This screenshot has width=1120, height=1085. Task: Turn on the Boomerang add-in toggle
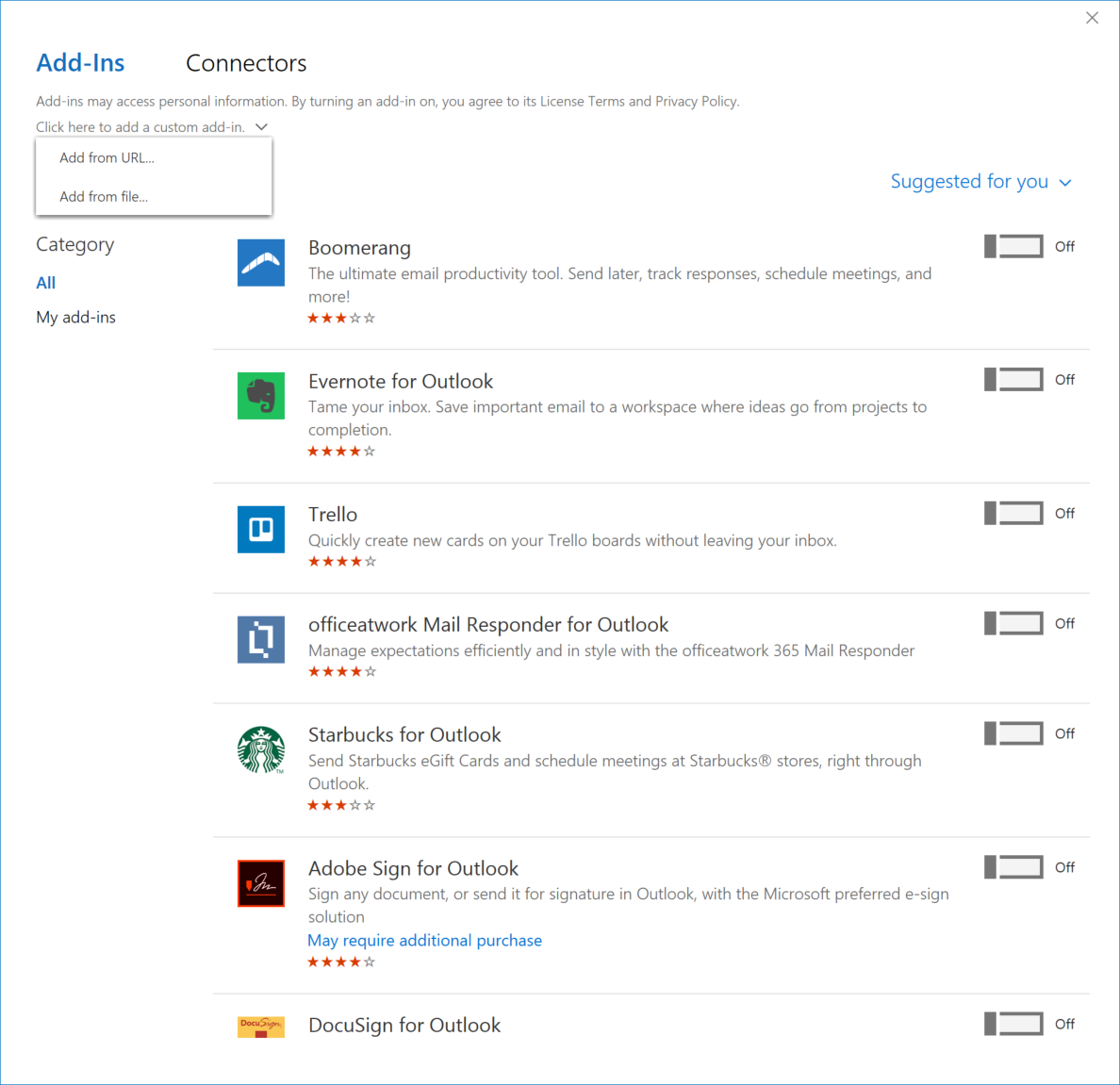tap(1013, 247)
